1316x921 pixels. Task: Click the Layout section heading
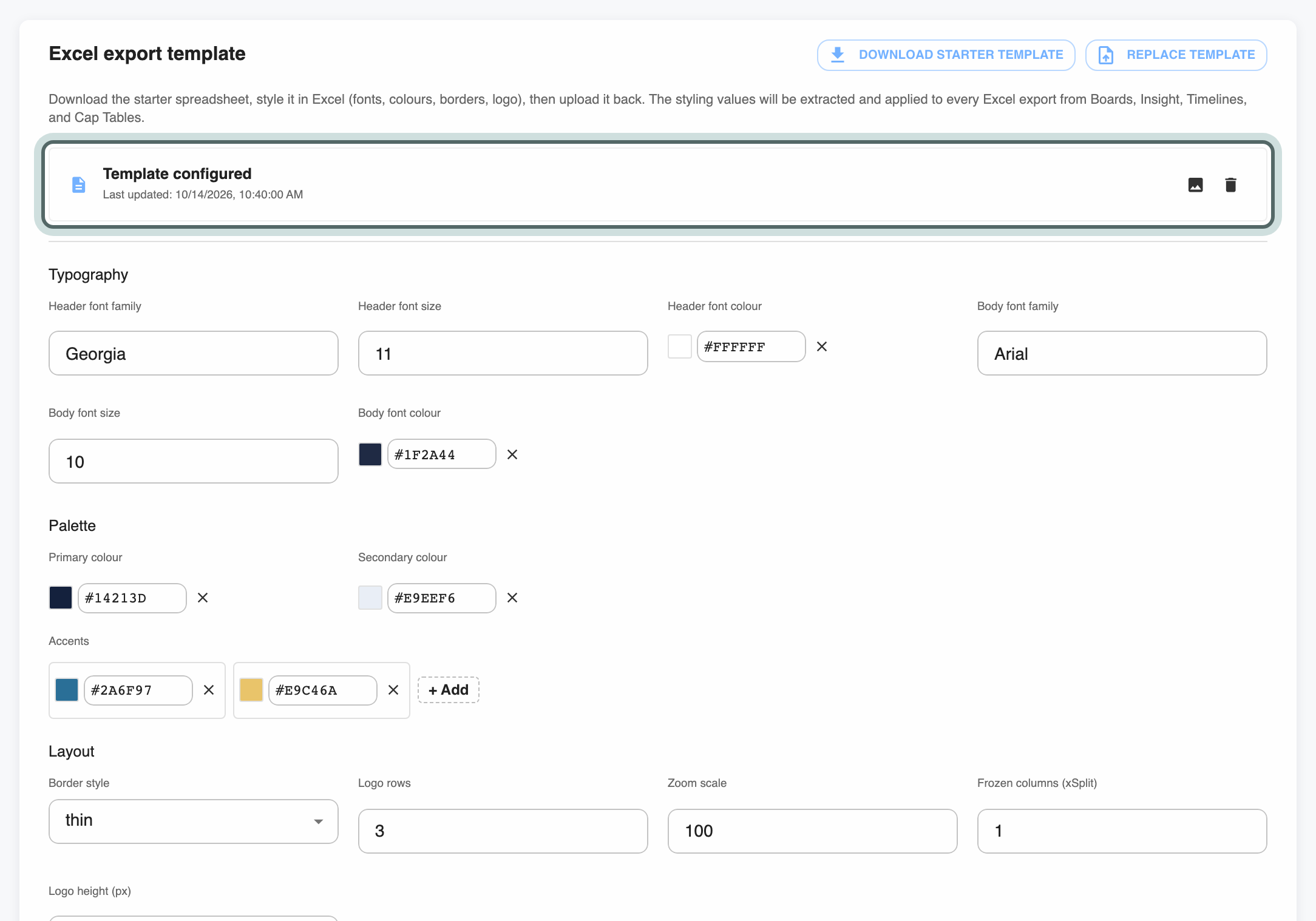click(72, 752)
